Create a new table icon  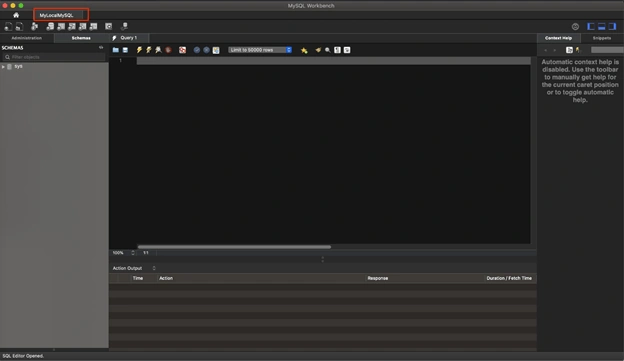tap(61, 26)
